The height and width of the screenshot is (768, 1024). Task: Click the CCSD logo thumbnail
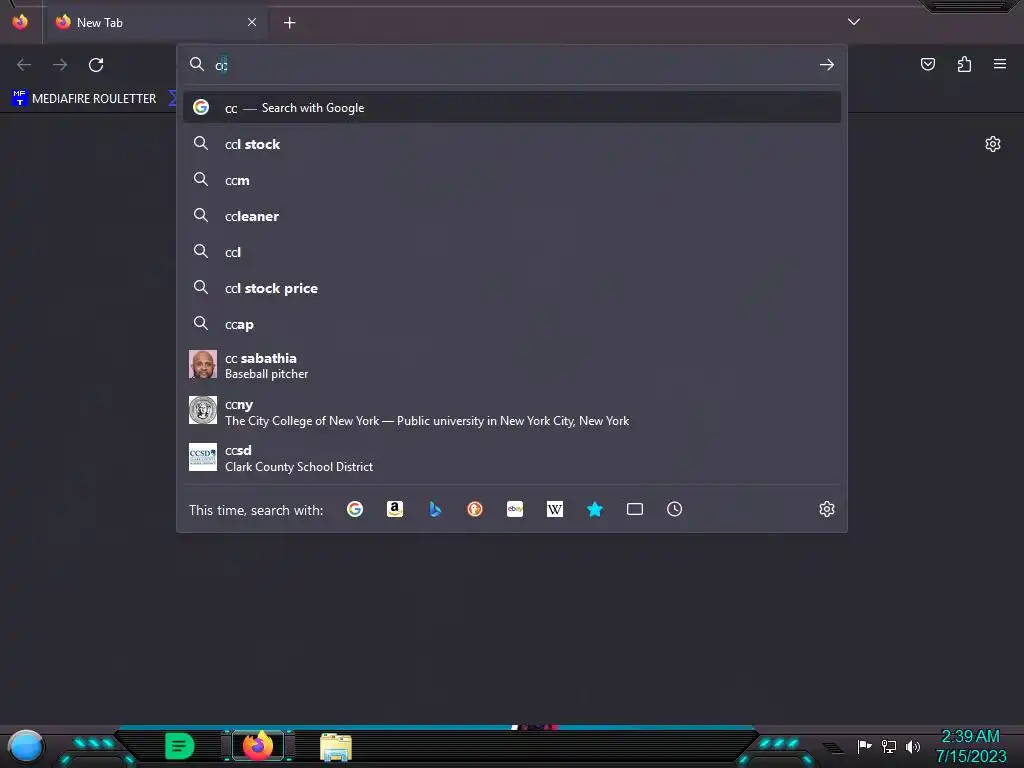tap(202, 457)
